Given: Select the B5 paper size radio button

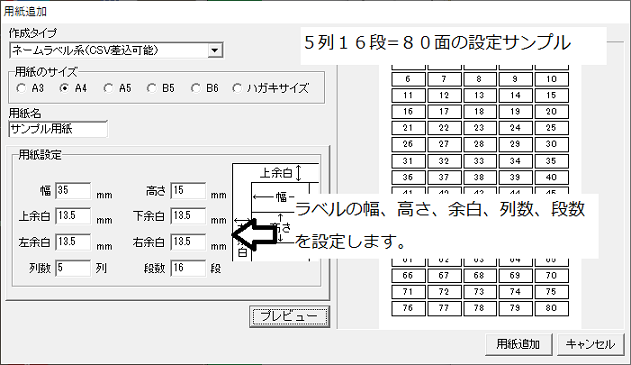Looking at the screenshot, I should click(151, 88).
